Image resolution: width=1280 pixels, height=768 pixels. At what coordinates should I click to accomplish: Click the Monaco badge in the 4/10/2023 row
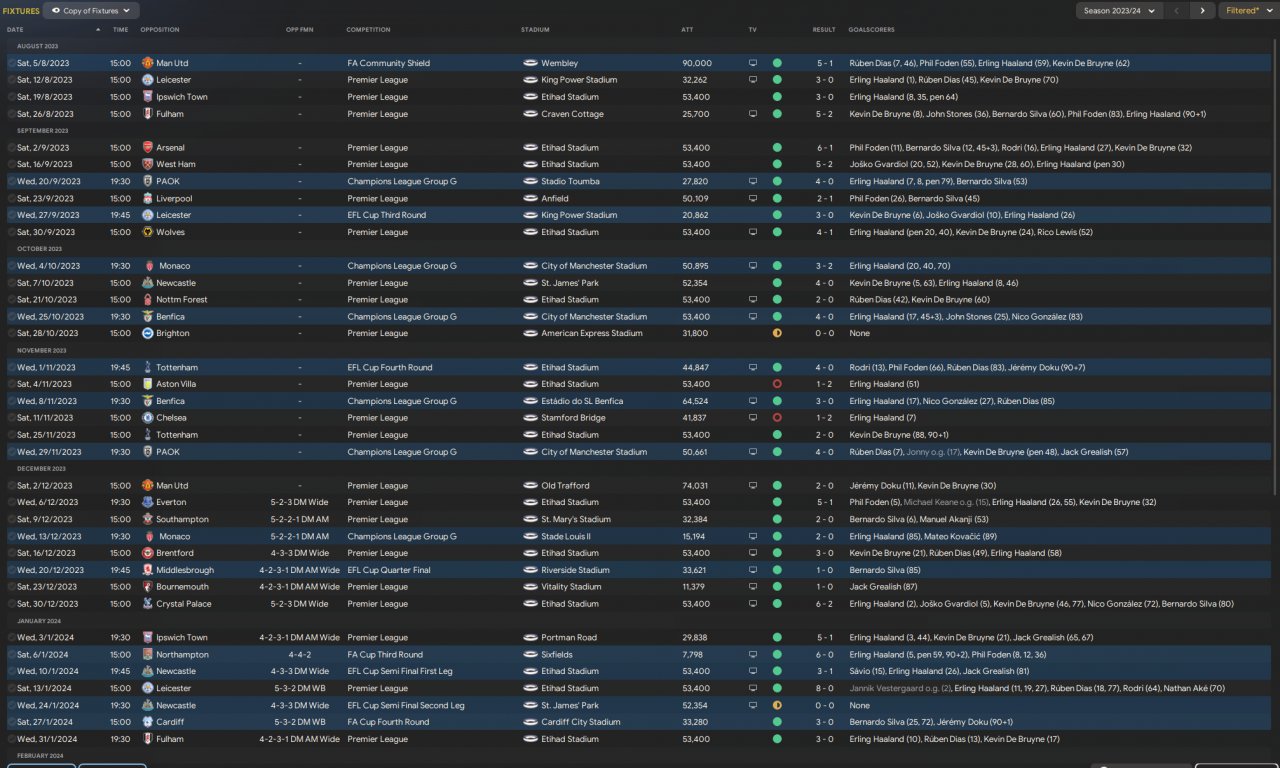coord(151,266)
